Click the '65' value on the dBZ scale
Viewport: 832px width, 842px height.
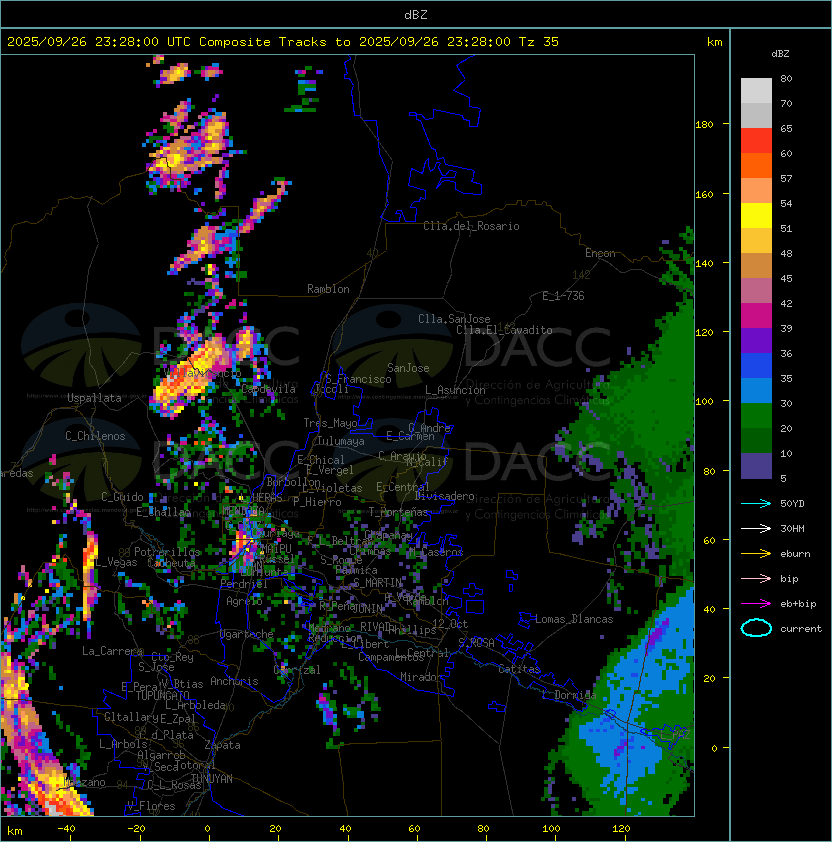786,128
